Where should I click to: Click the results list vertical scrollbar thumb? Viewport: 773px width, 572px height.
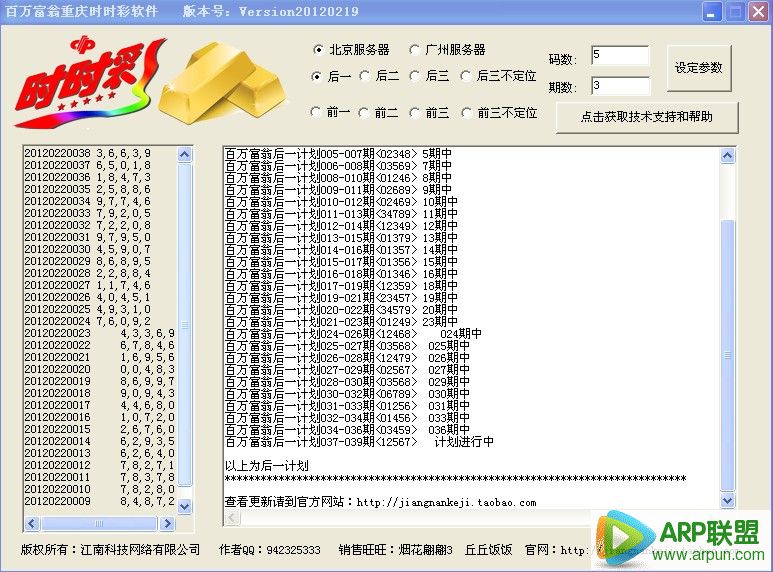point(184,324)
